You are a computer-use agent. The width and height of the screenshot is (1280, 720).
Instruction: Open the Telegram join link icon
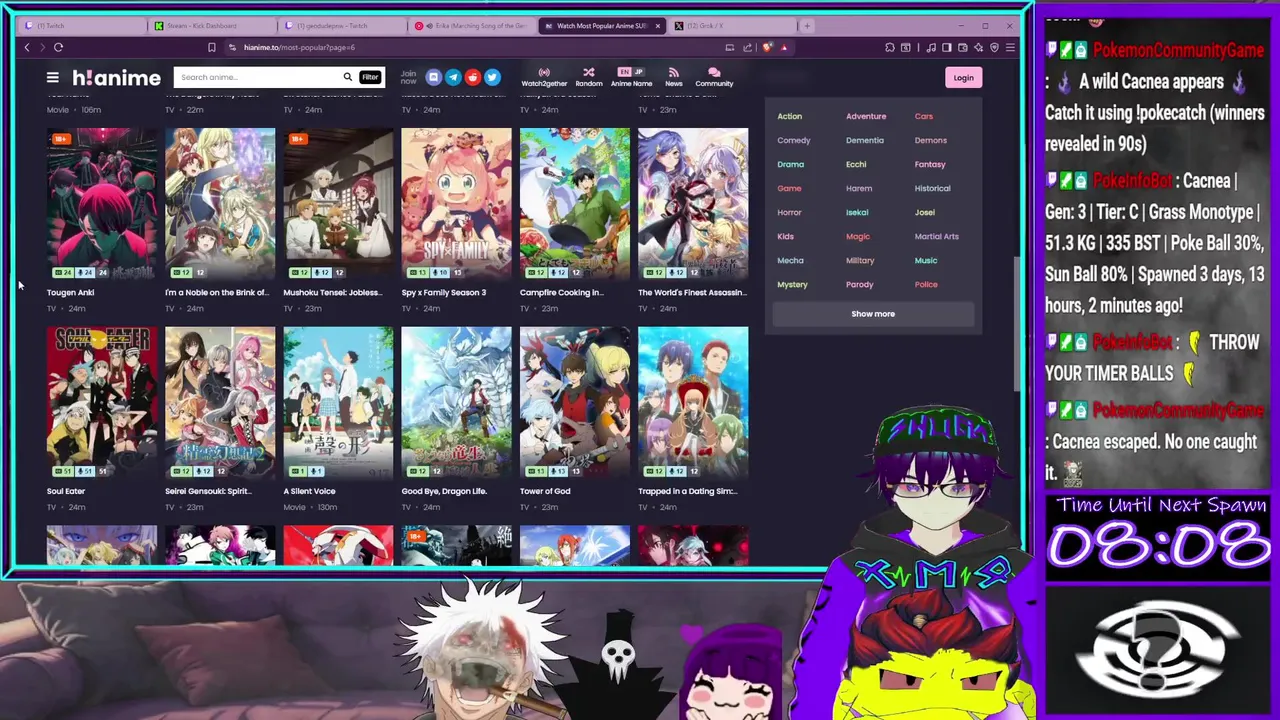(453, 77)
